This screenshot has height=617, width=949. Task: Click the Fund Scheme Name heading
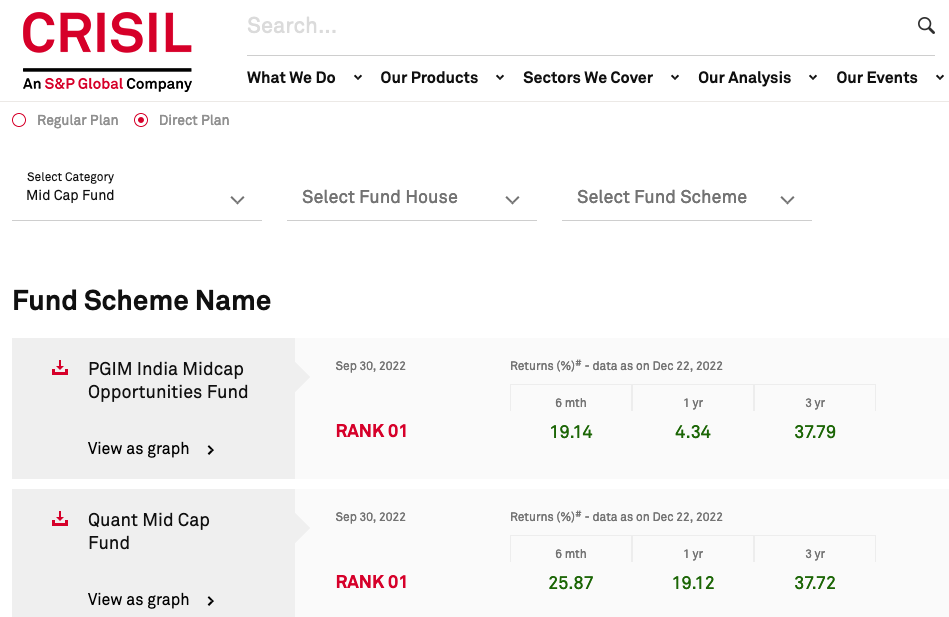142,300
